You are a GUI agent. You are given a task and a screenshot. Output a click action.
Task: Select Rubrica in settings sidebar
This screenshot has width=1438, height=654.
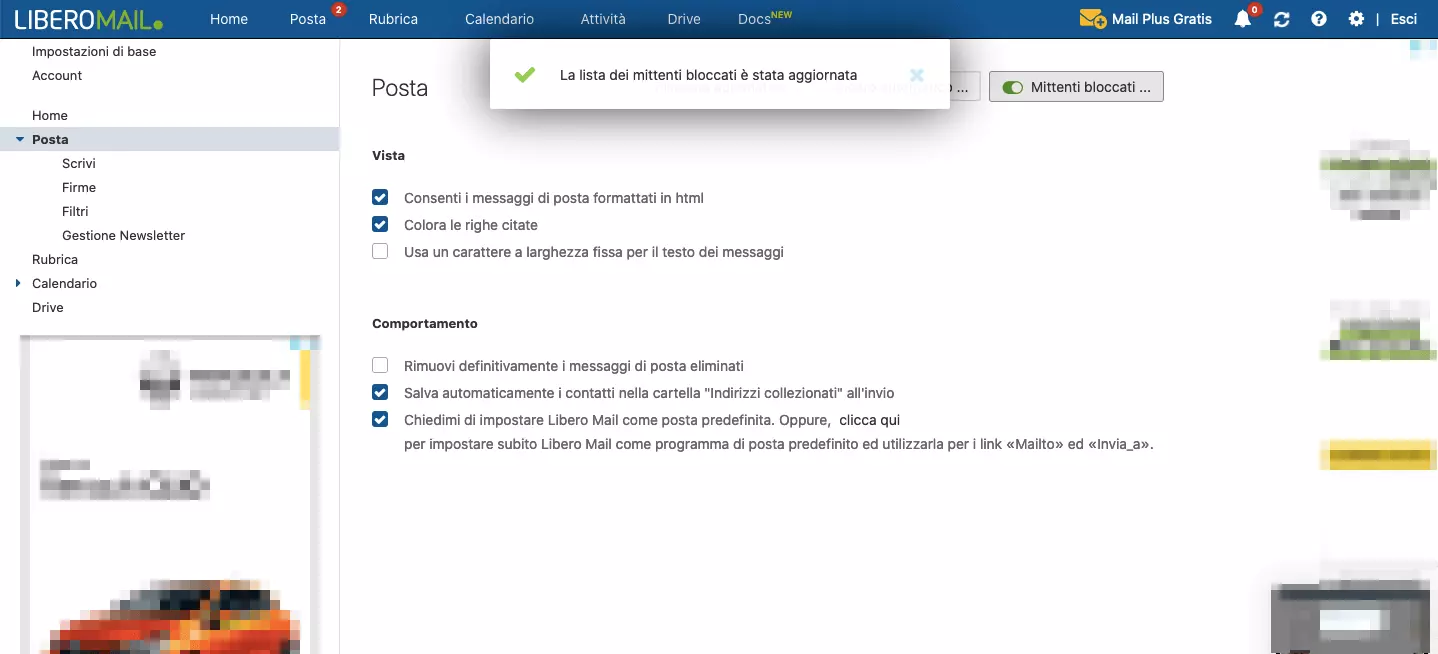click(x=55, y=260)
